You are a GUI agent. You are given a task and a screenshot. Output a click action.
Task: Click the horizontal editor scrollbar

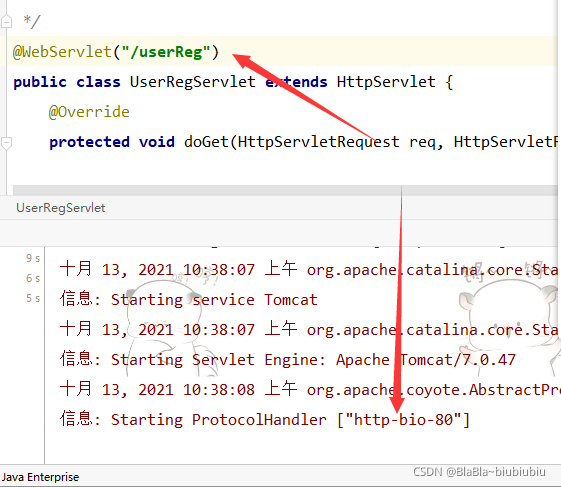point(285,190)
